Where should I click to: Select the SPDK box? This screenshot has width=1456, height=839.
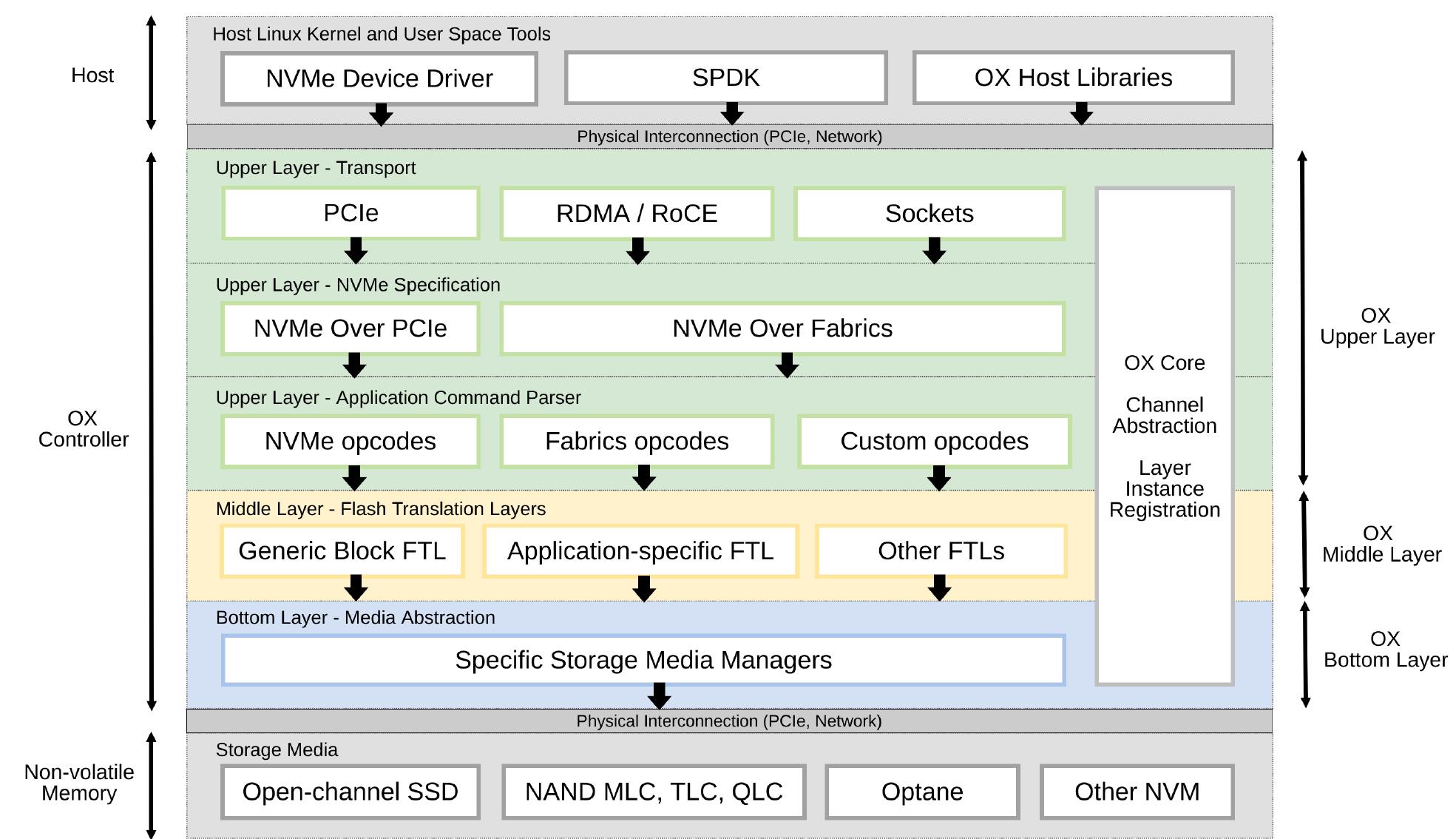[x=725, y=78]
